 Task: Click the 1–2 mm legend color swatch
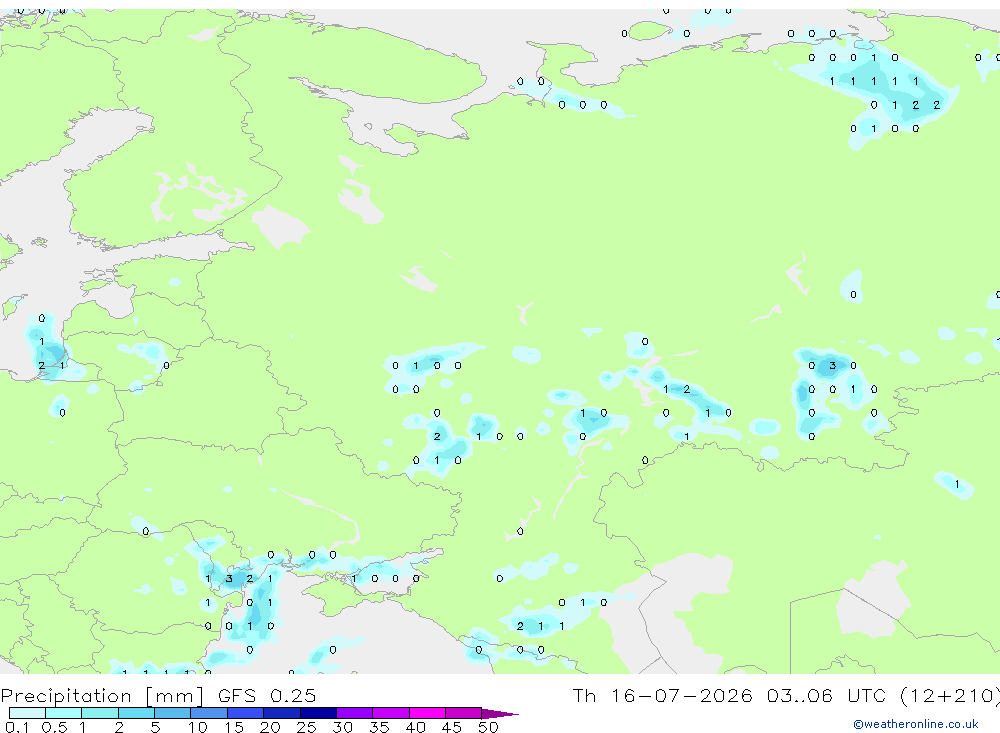pos(100,713)
